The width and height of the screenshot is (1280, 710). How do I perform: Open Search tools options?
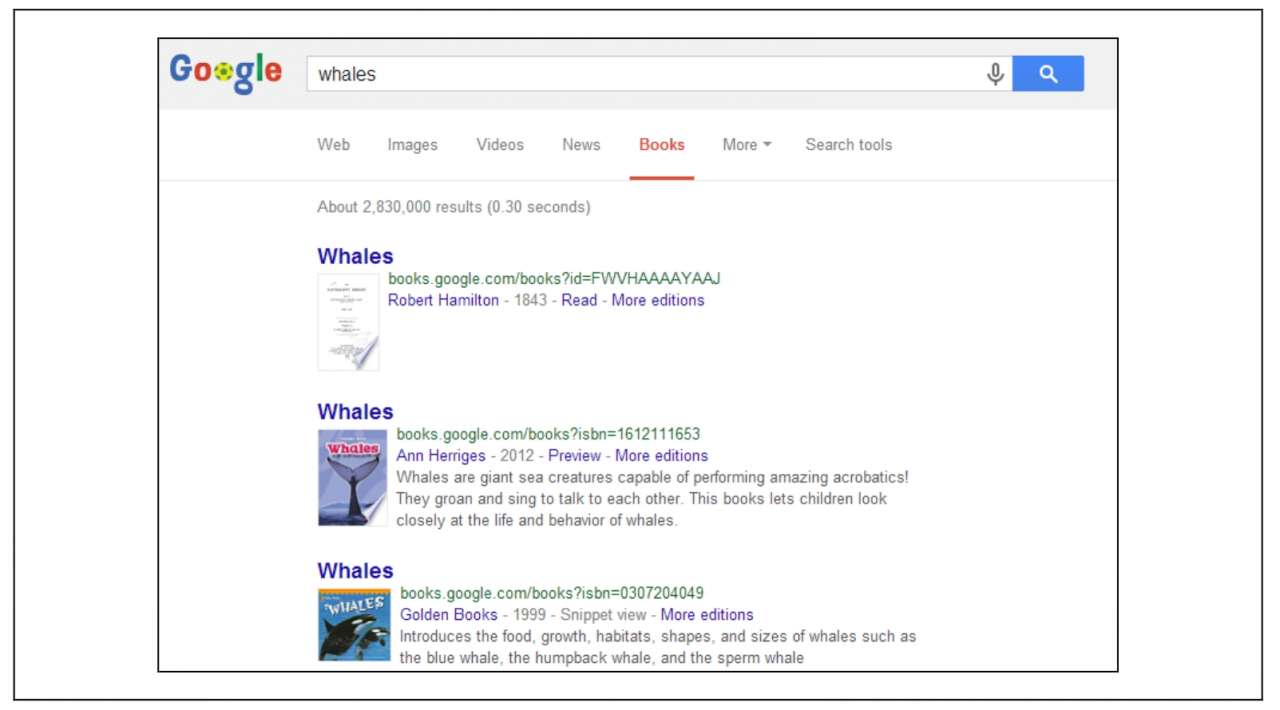pyautogui.click(x=848, y=144)
